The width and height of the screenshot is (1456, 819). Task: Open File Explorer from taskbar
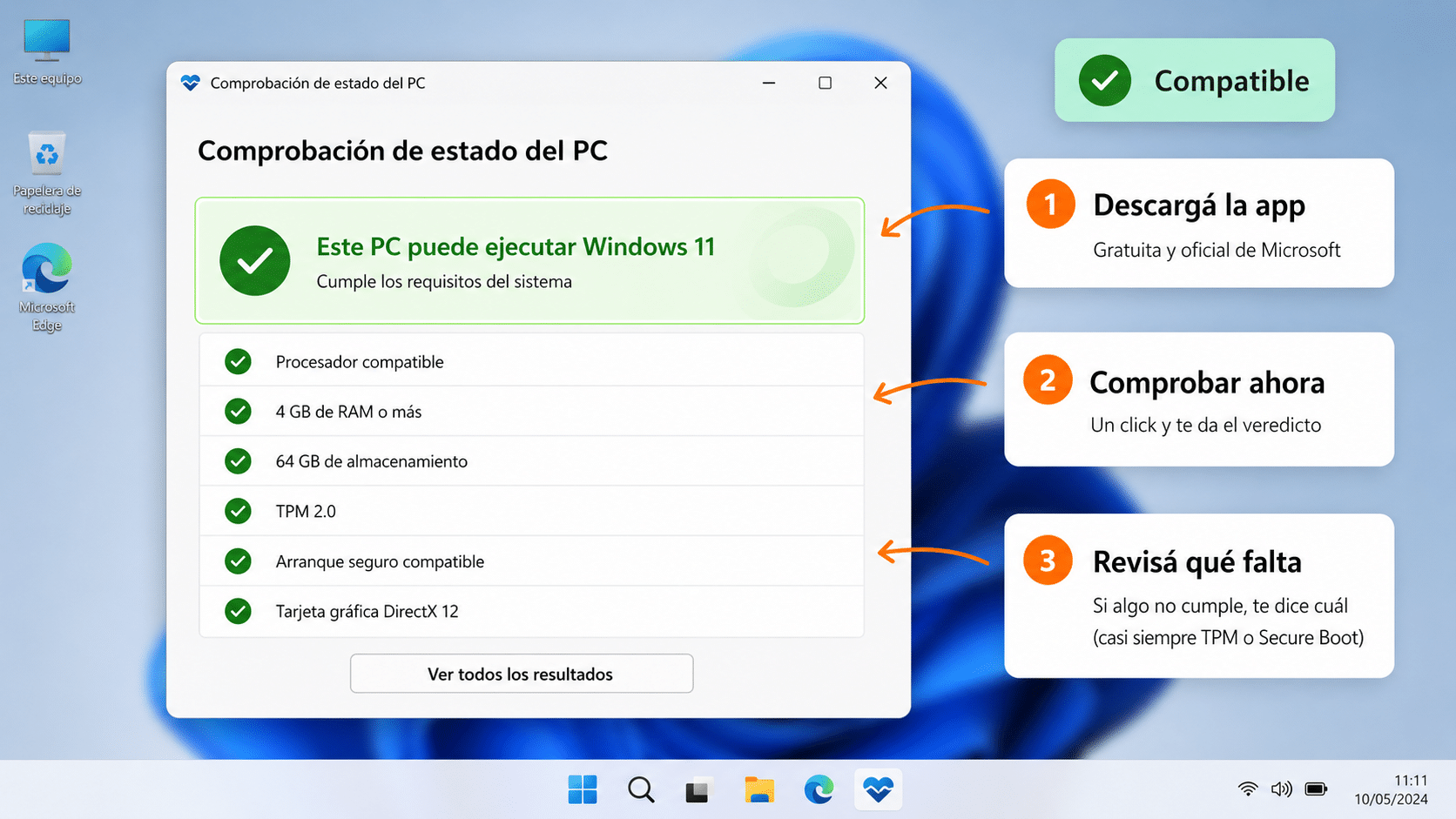point(759,789)
